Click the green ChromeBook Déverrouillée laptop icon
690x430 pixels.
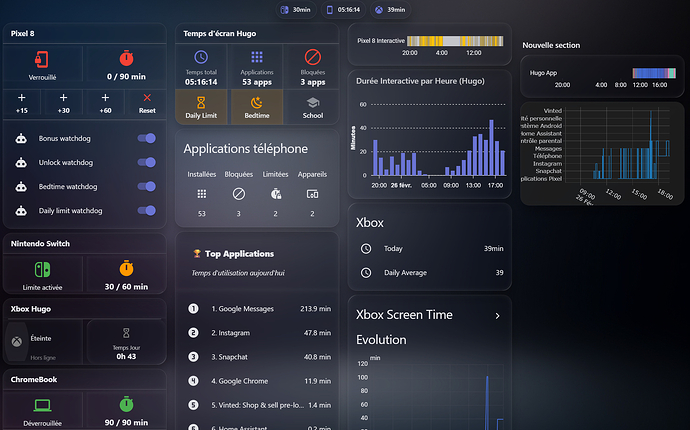43,404
